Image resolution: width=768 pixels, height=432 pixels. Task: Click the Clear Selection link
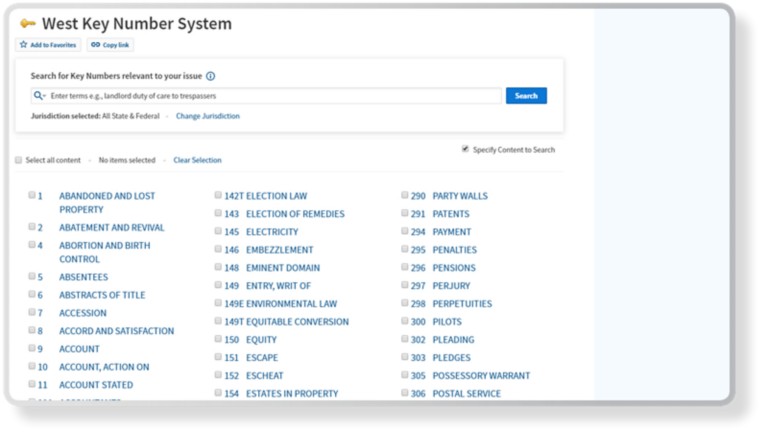(197, 160)
